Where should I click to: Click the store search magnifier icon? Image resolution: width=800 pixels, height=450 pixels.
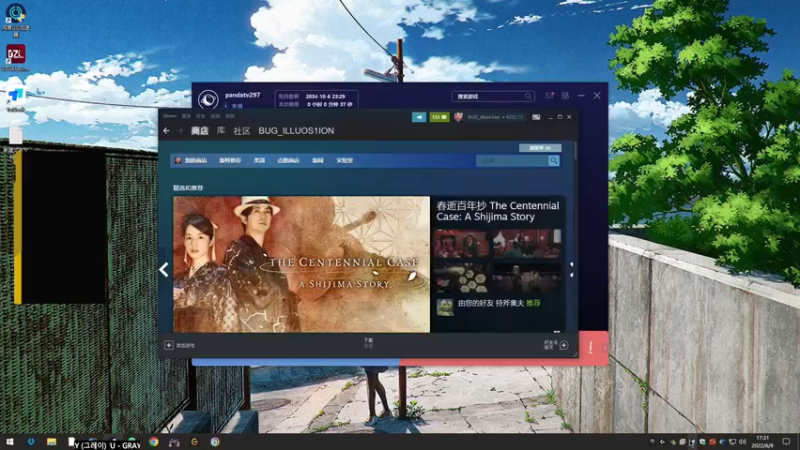[554, 161]
